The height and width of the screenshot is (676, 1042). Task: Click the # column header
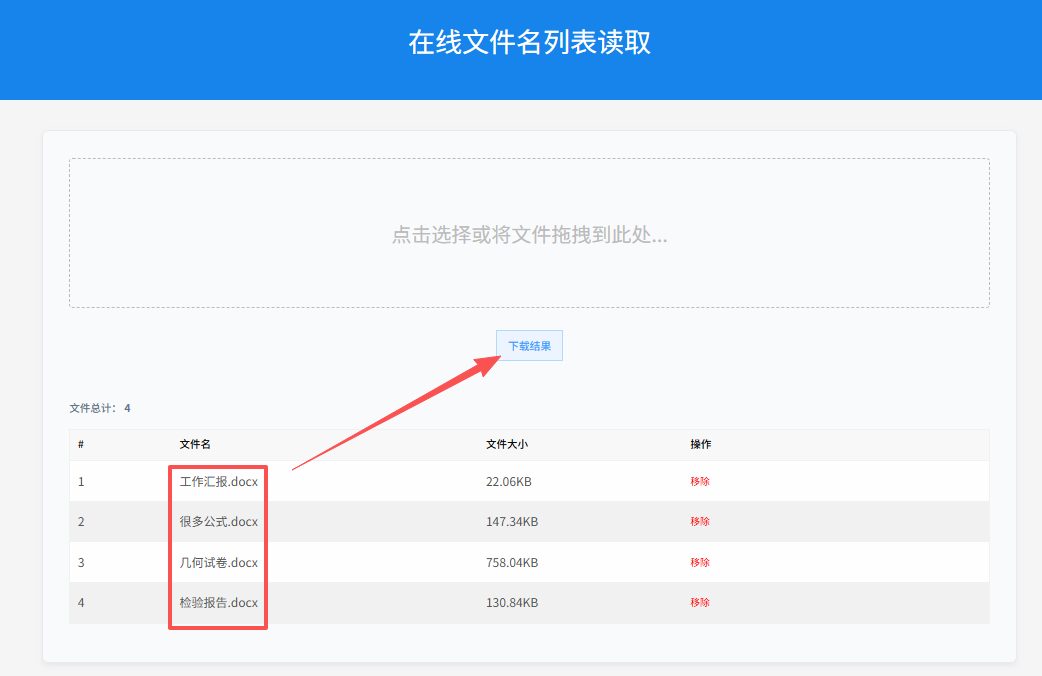(x=80, y=444)
